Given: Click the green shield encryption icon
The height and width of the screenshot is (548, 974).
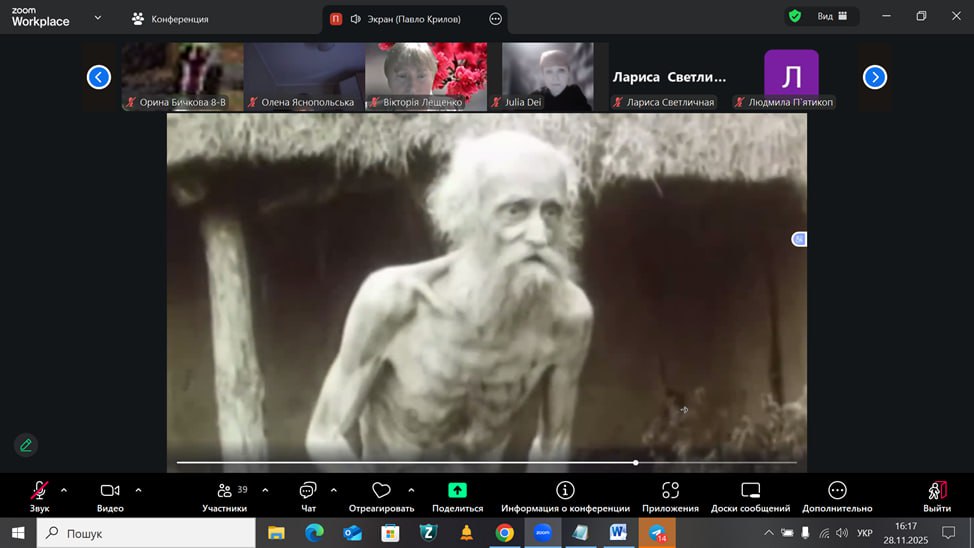Looking at the screenshot, I should click(x=795, y=17).
